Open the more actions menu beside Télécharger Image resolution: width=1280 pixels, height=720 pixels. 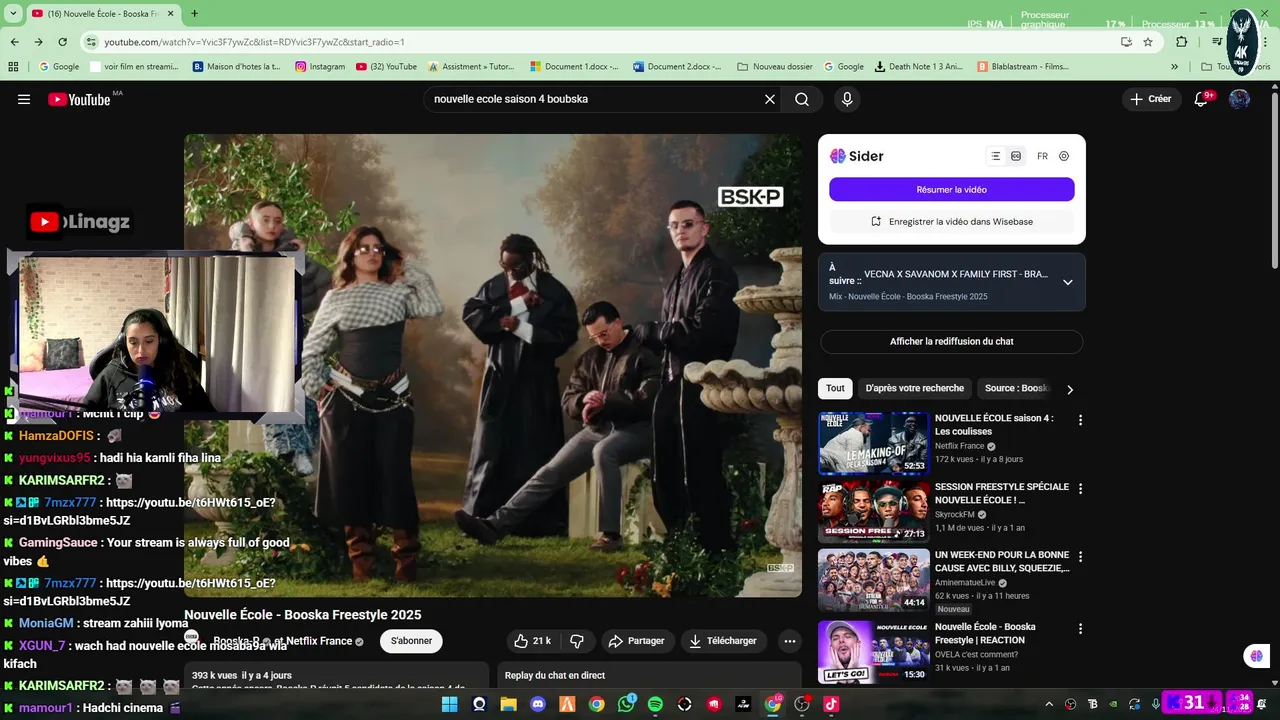[x=790, y=641]
